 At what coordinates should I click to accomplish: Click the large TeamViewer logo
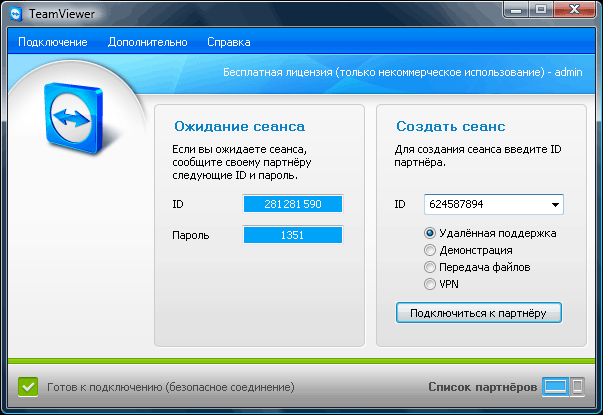[x=74, y=118]
